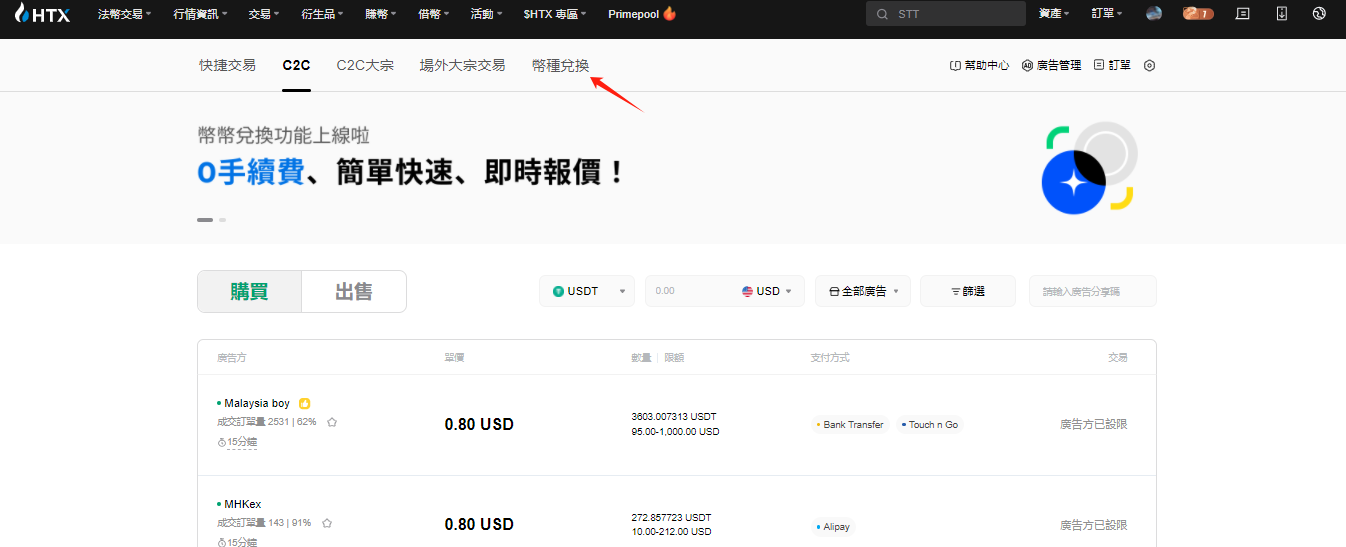
Task: Click the orange rewards badge icon
Action: point(1197,14)
